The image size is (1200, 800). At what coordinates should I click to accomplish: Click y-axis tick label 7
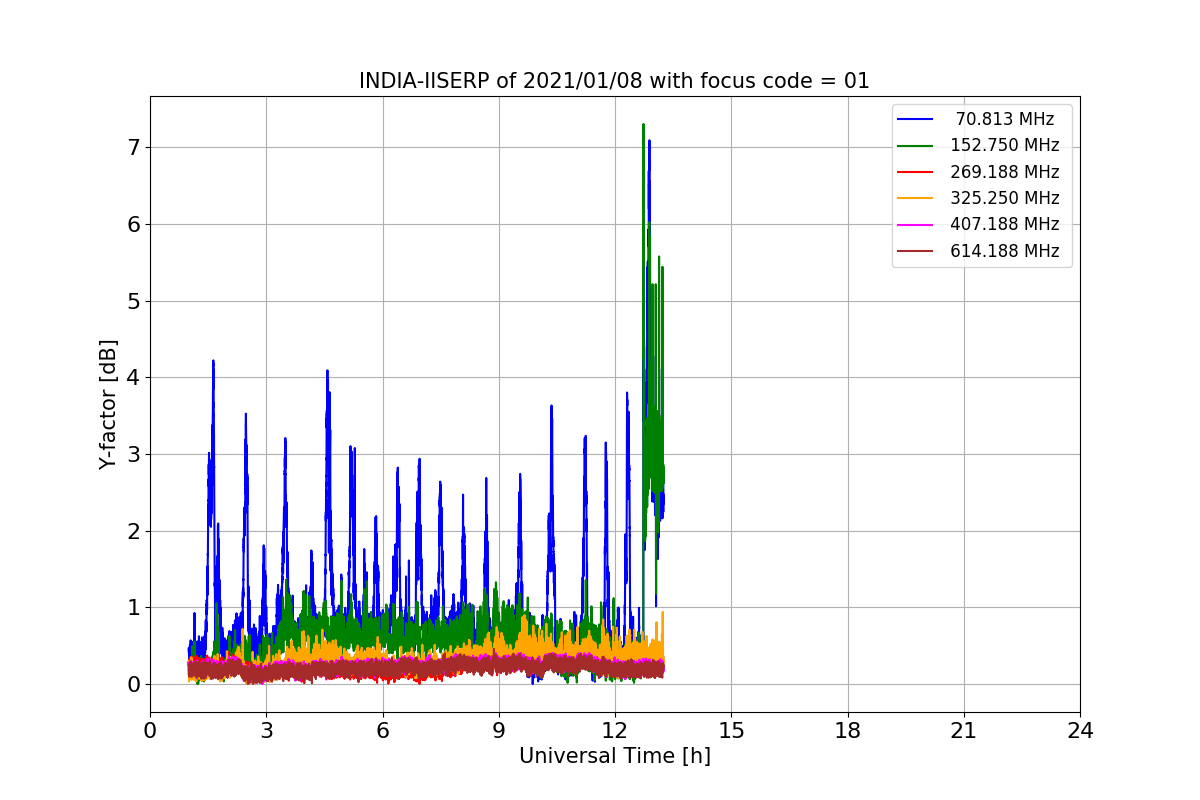(132, 148)
